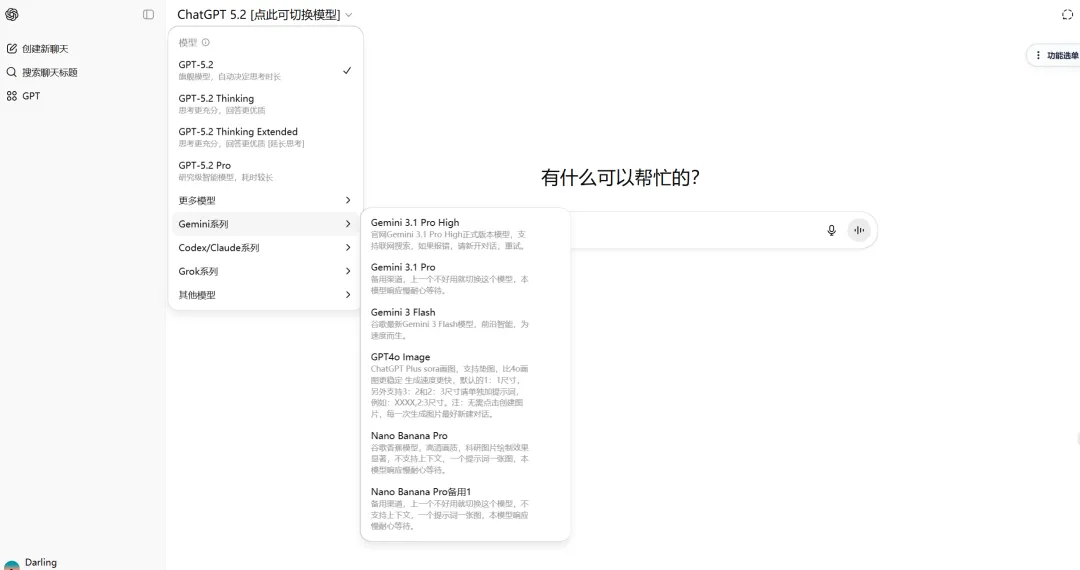Click the Darling profile avatar

coord(12,565)
